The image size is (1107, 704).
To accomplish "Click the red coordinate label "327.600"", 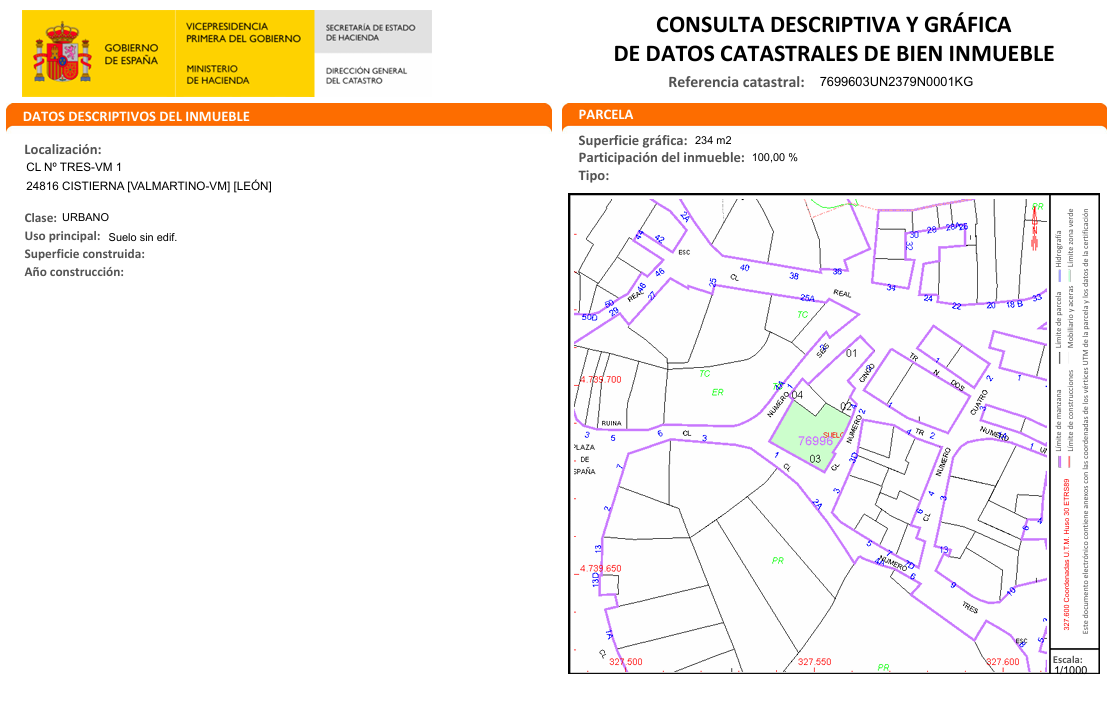I will pyautogui.click(x=1003, y=662).
